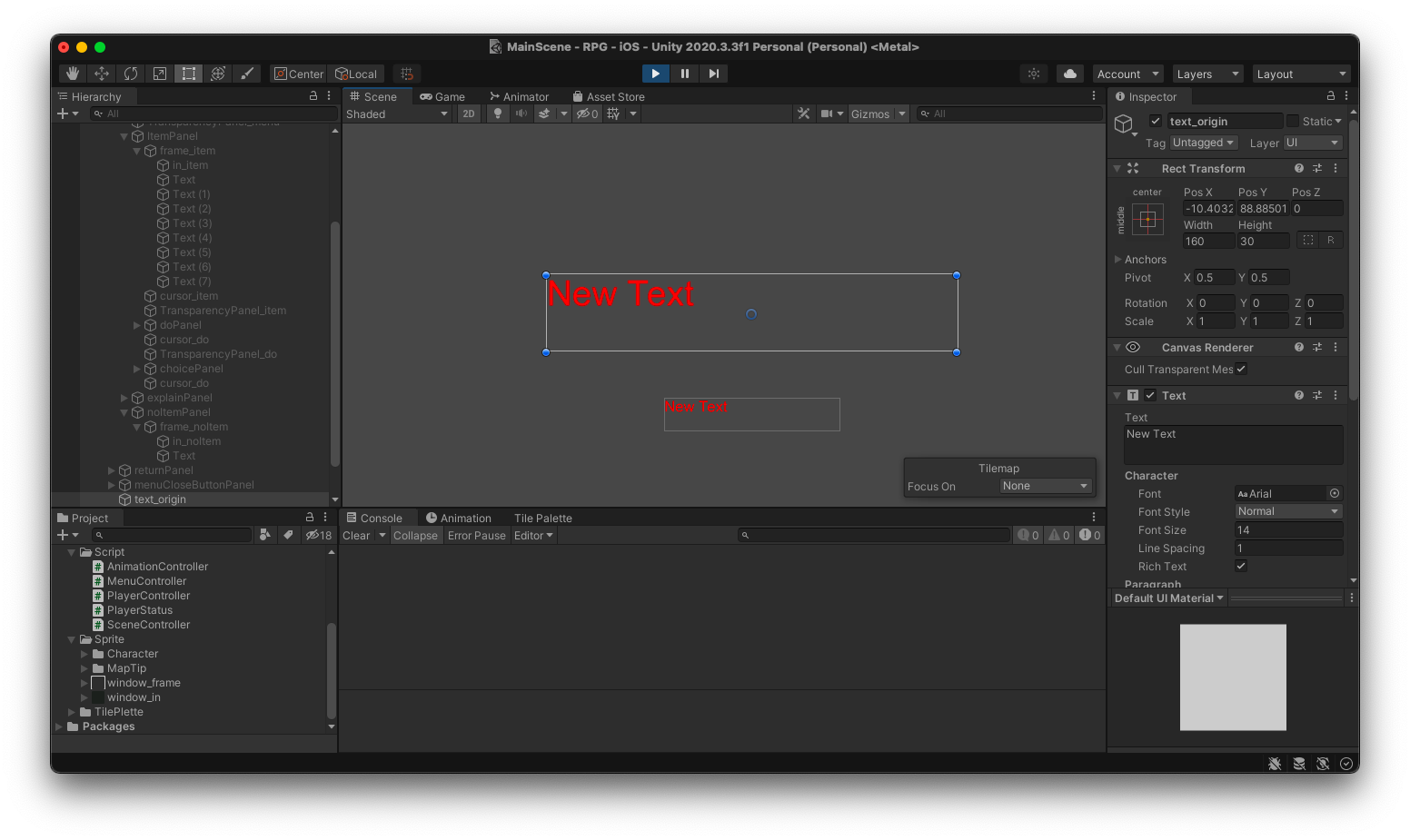Click the Default UI Material preview thumbnail
This screenshot has width=1410, height=840.
(x=1233, y=677)
